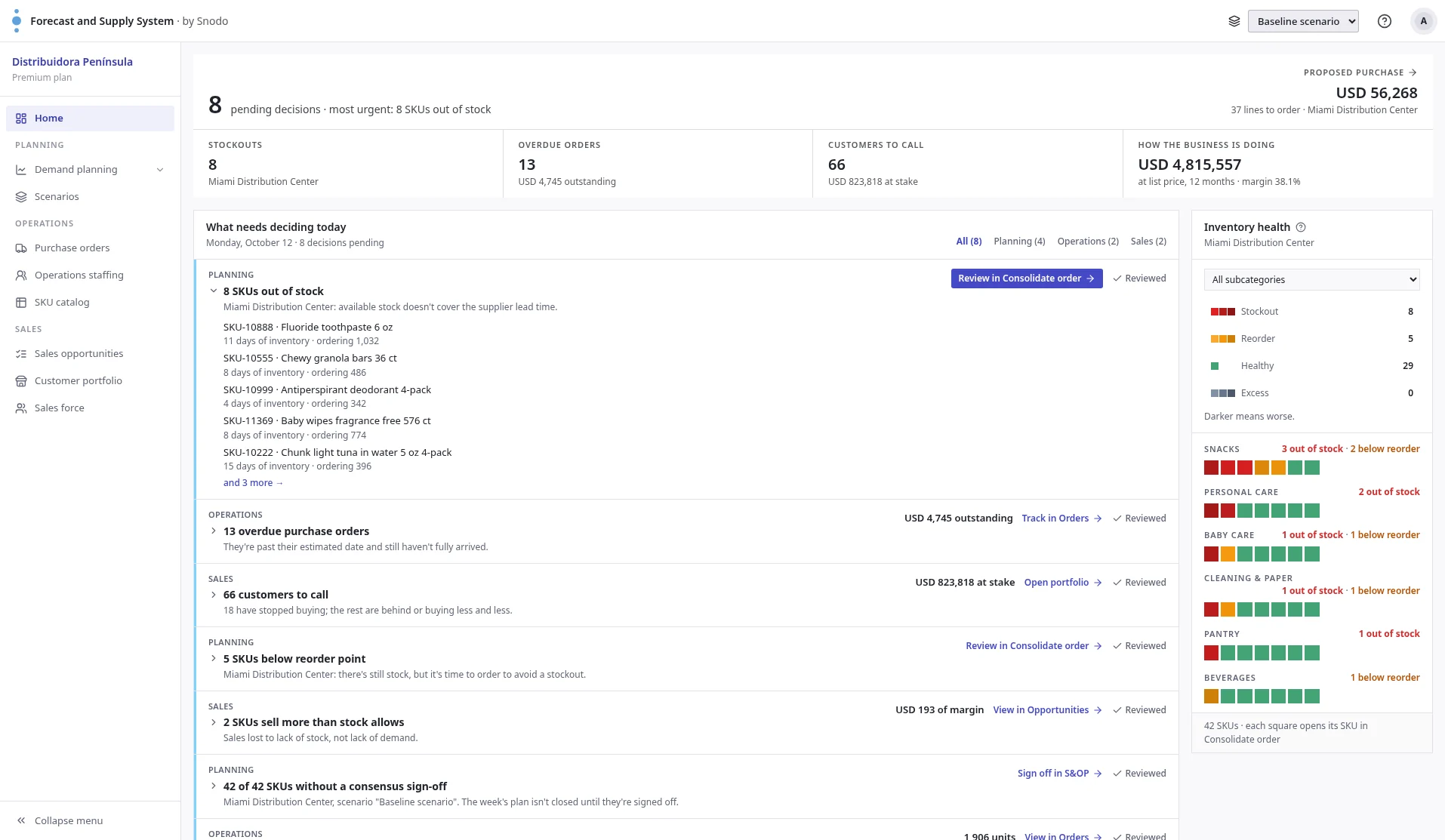The image size is (1445, 840).
Task: Click 'and 3 more' link
Action: [x=253, y=483]
